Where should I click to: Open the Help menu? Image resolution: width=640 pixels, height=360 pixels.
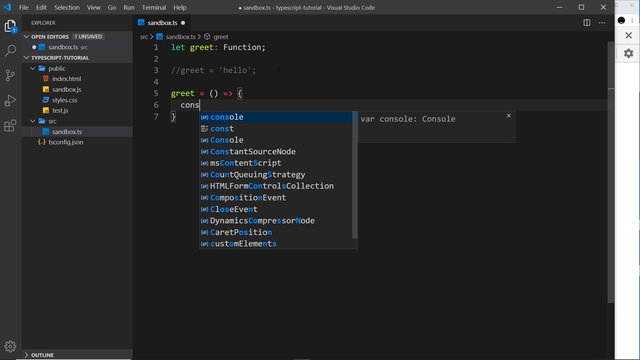point(180,7)
